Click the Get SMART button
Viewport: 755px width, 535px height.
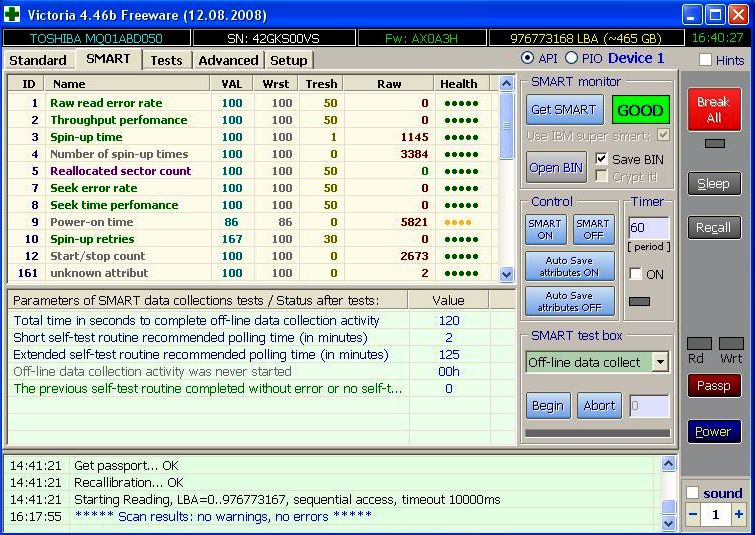[563, 110]
